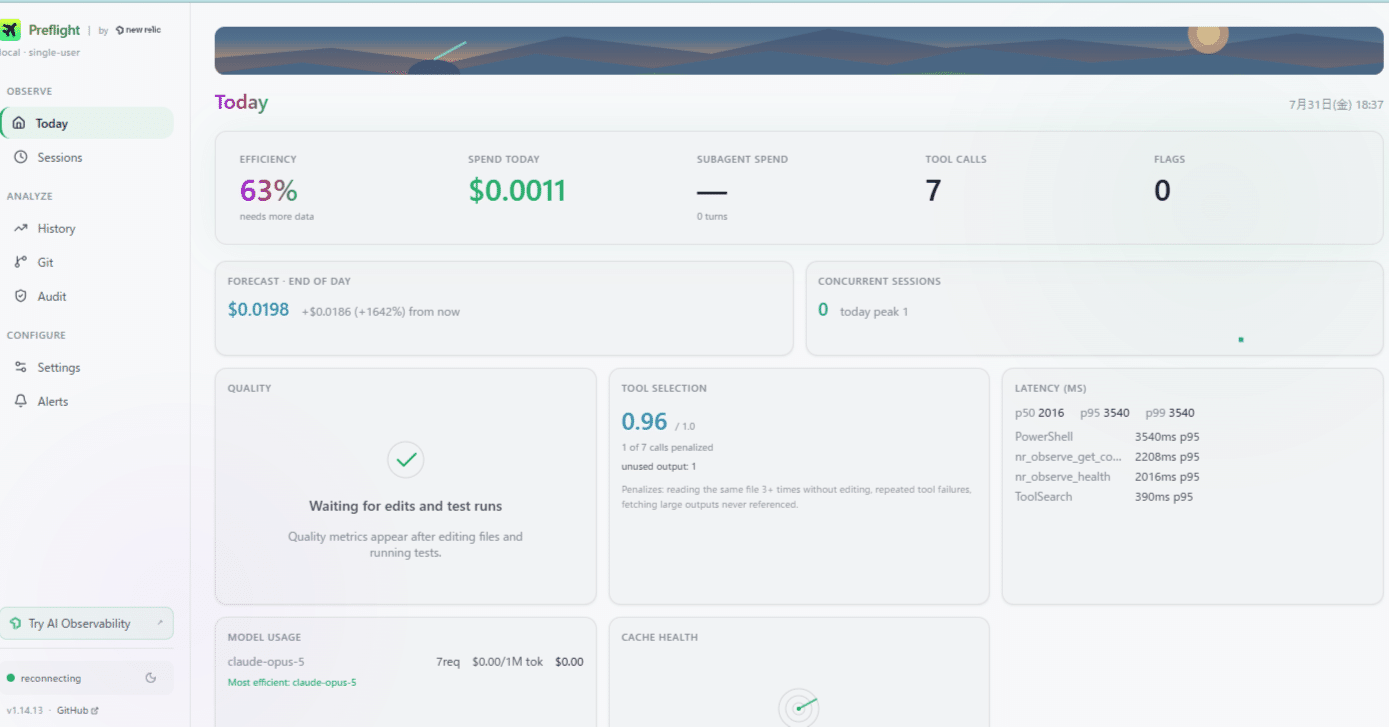Click the date and time in the header
The image size is (1389, 727).
pyautogui.click(x=1336, y=104)
